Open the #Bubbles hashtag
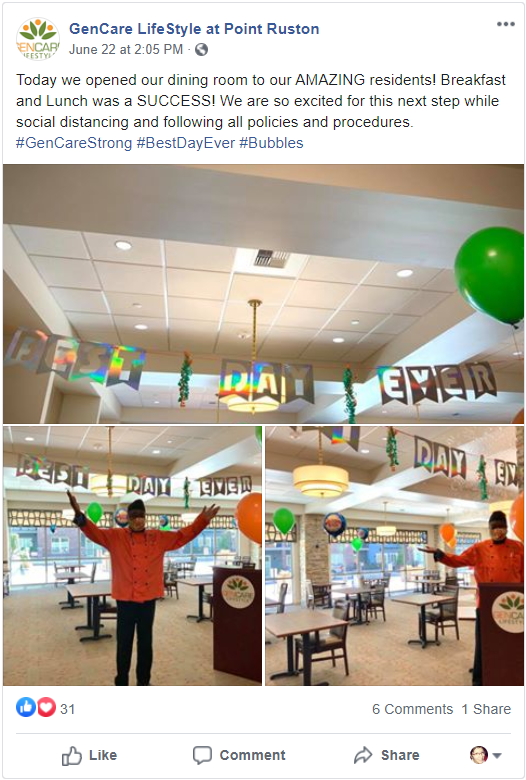The width and height of the screenshot is (526, 780). tap(271, 143)
